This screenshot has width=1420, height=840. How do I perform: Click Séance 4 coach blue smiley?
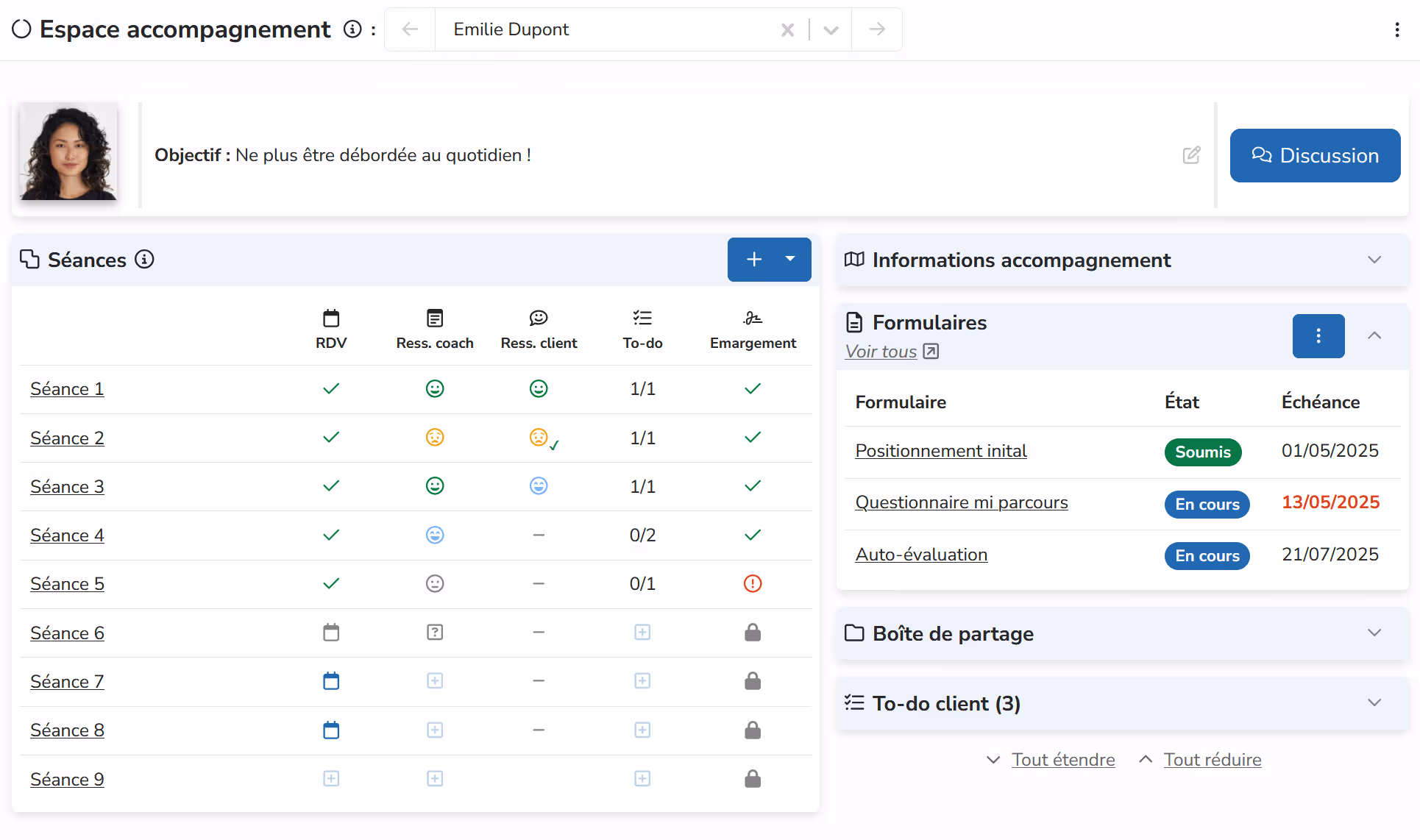pyautogui.click(x=435, y=535)
